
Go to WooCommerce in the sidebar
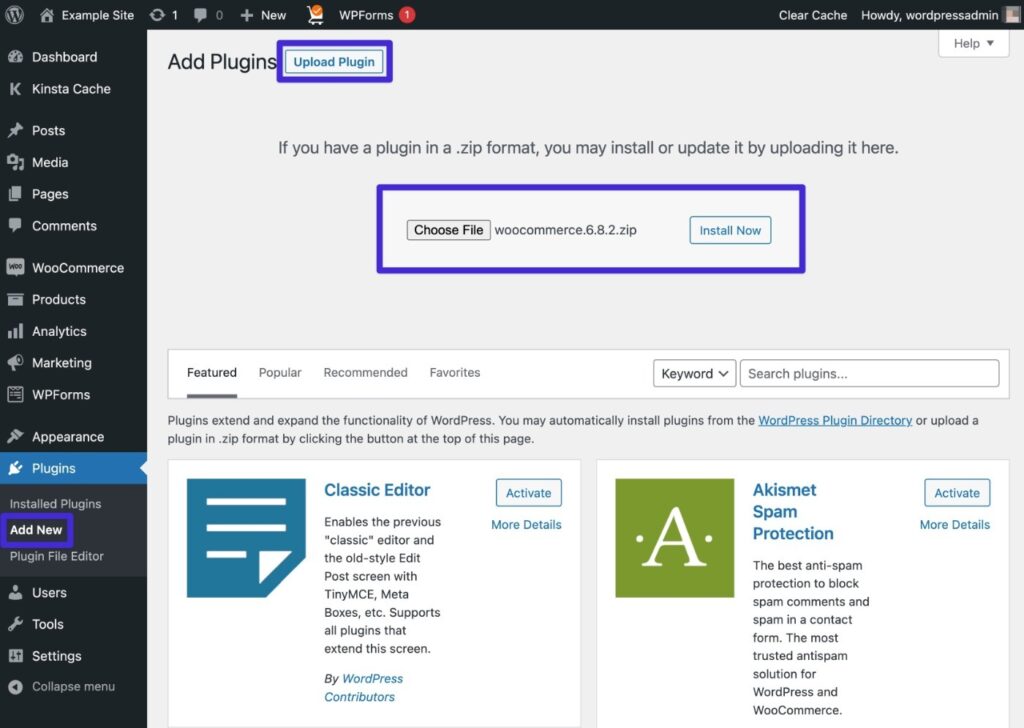(x=77, y=268)
